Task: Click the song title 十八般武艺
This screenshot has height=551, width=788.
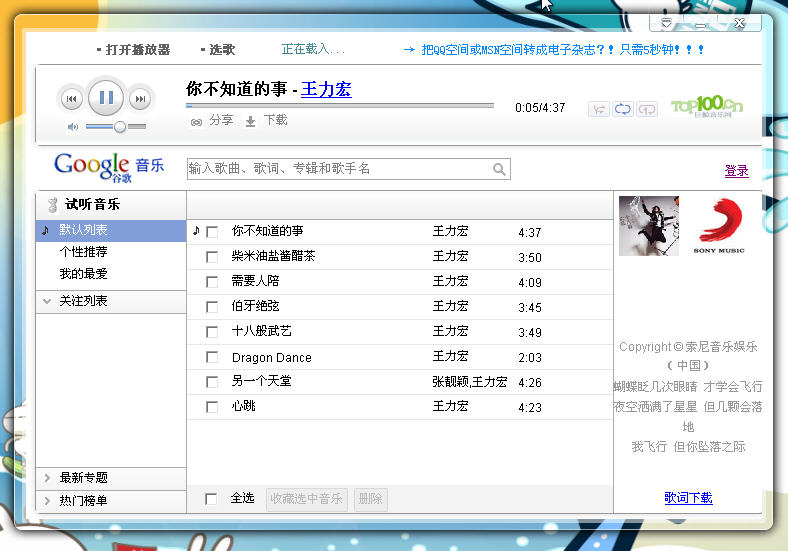Action: click(x=261, y=331)
